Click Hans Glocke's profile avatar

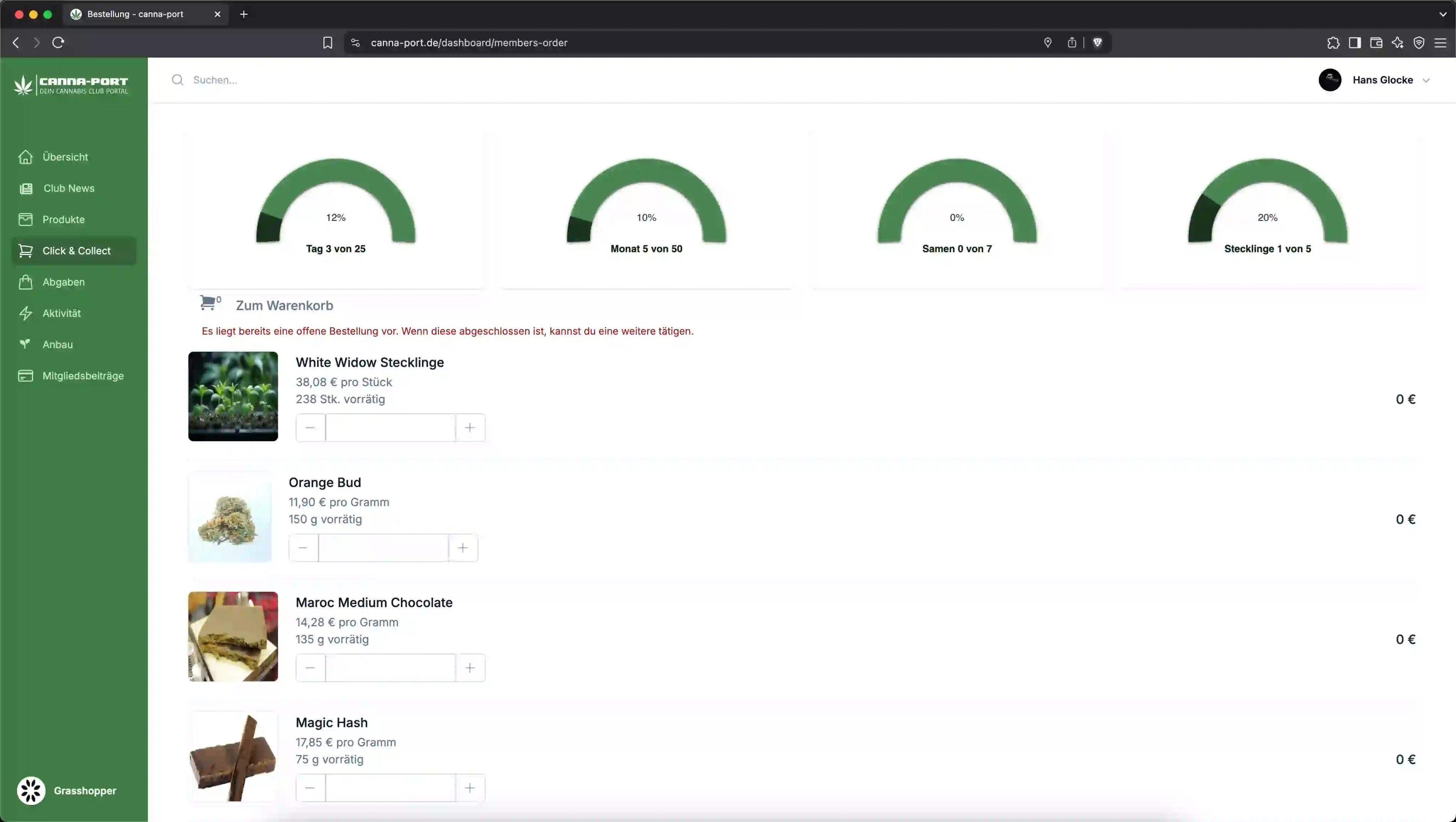click(x=1330, y=80)
